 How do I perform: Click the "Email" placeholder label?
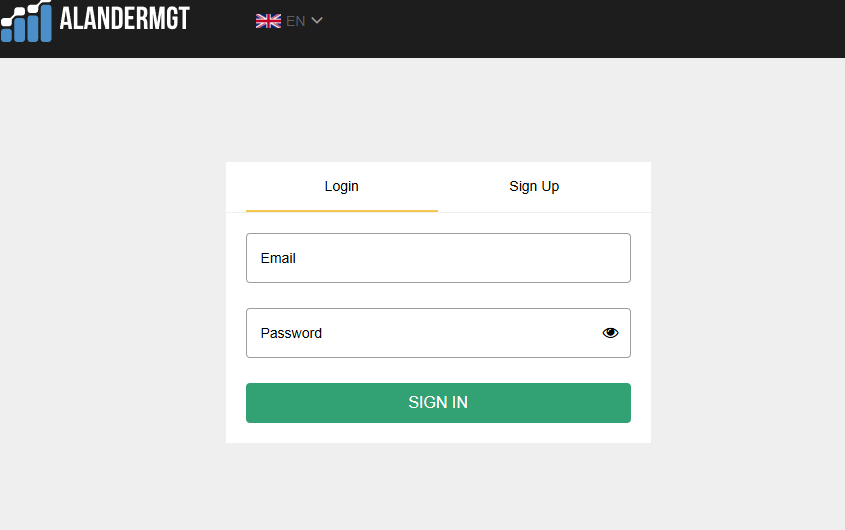point(278,258)
